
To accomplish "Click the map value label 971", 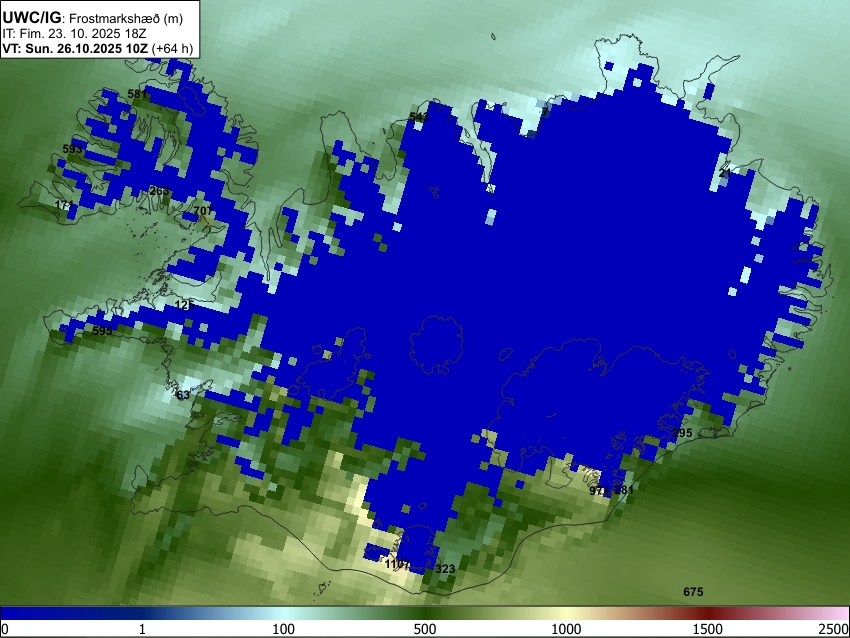I will coord(598,491).
